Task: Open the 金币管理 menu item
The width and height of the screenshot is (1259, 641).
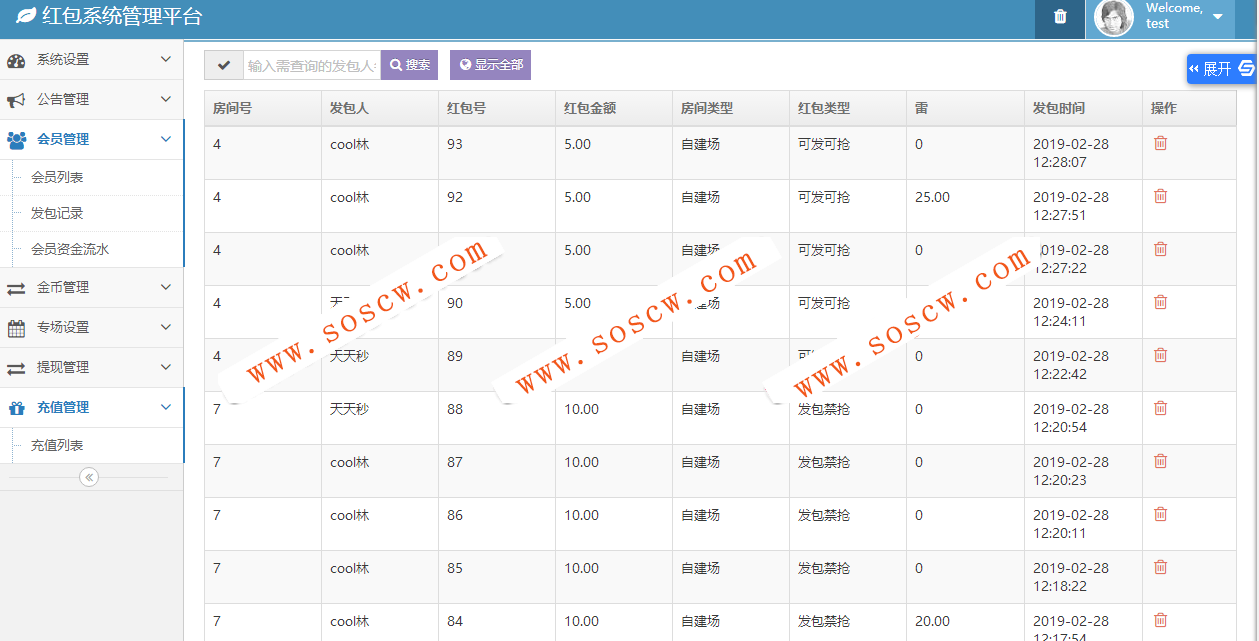Action: point(91,288)
